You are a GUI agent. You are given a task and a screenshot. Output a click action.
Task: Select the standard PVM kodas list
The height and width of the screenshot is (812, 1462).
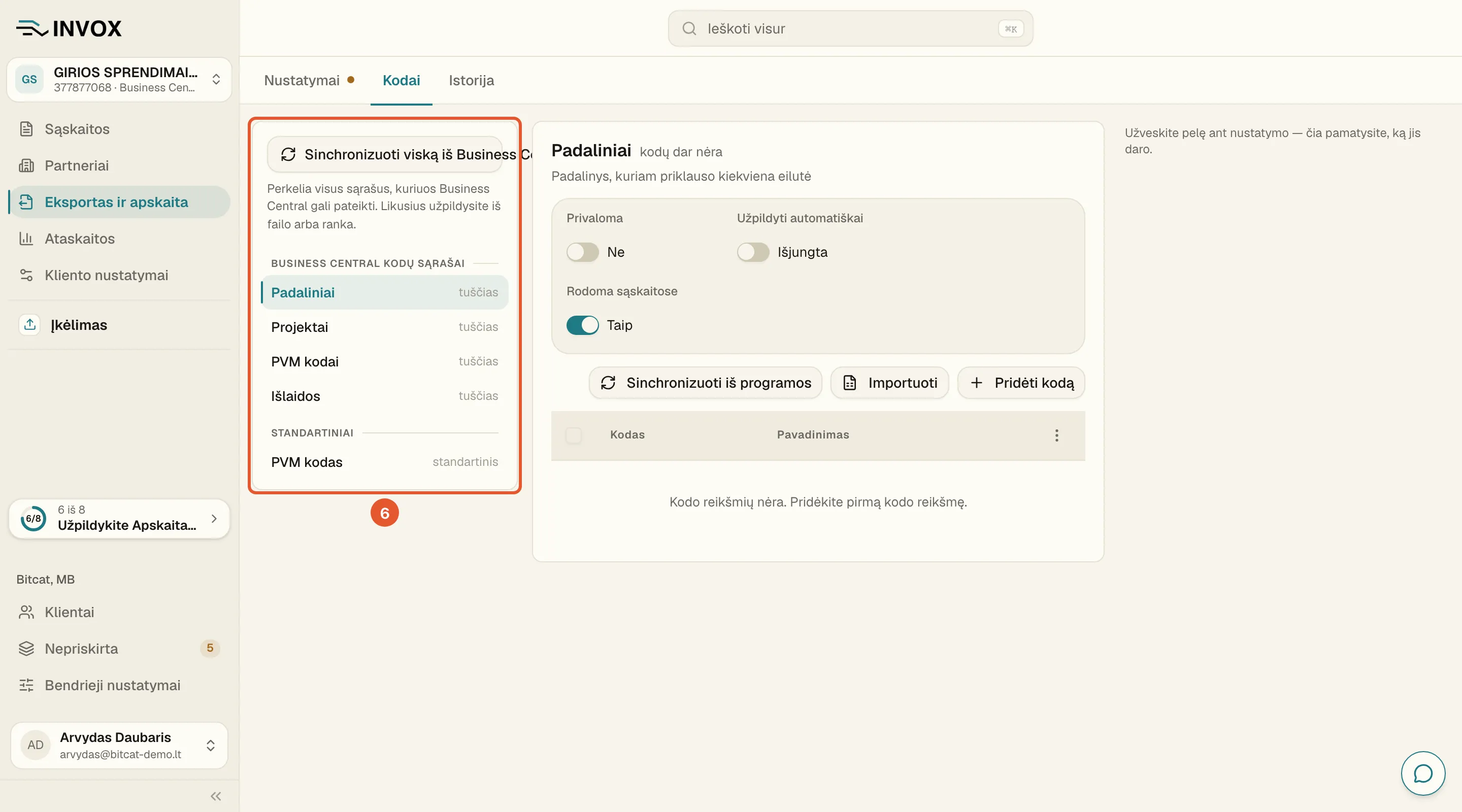384,462
